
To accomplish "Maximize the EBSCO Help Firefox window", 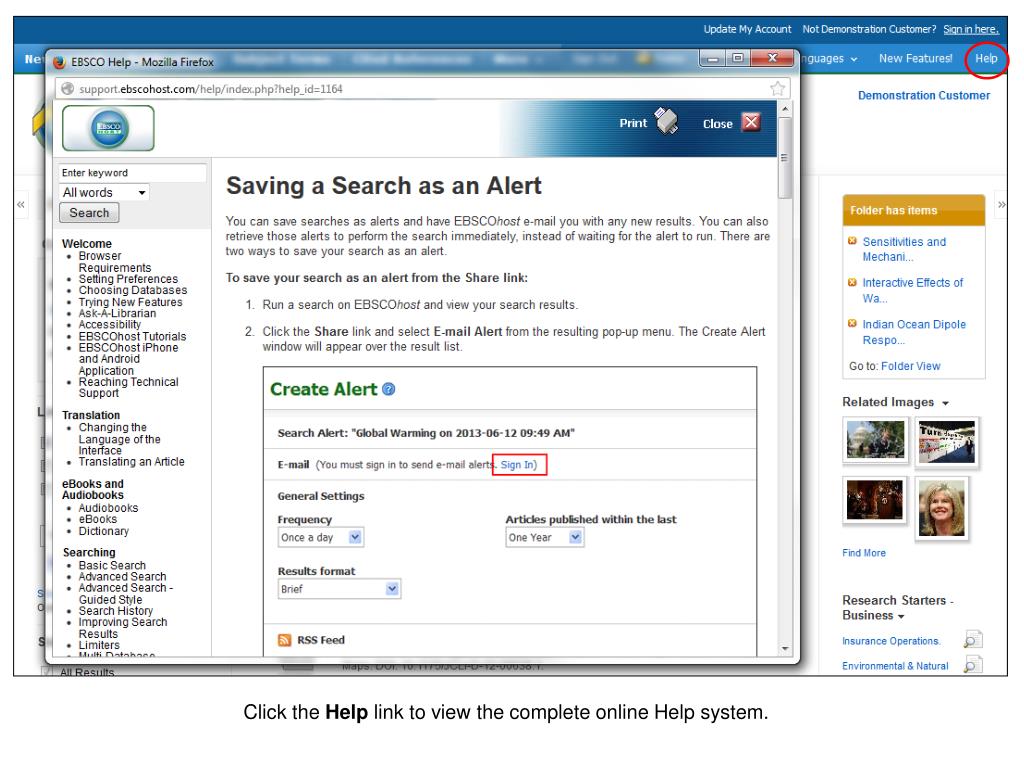I will 738,58.
